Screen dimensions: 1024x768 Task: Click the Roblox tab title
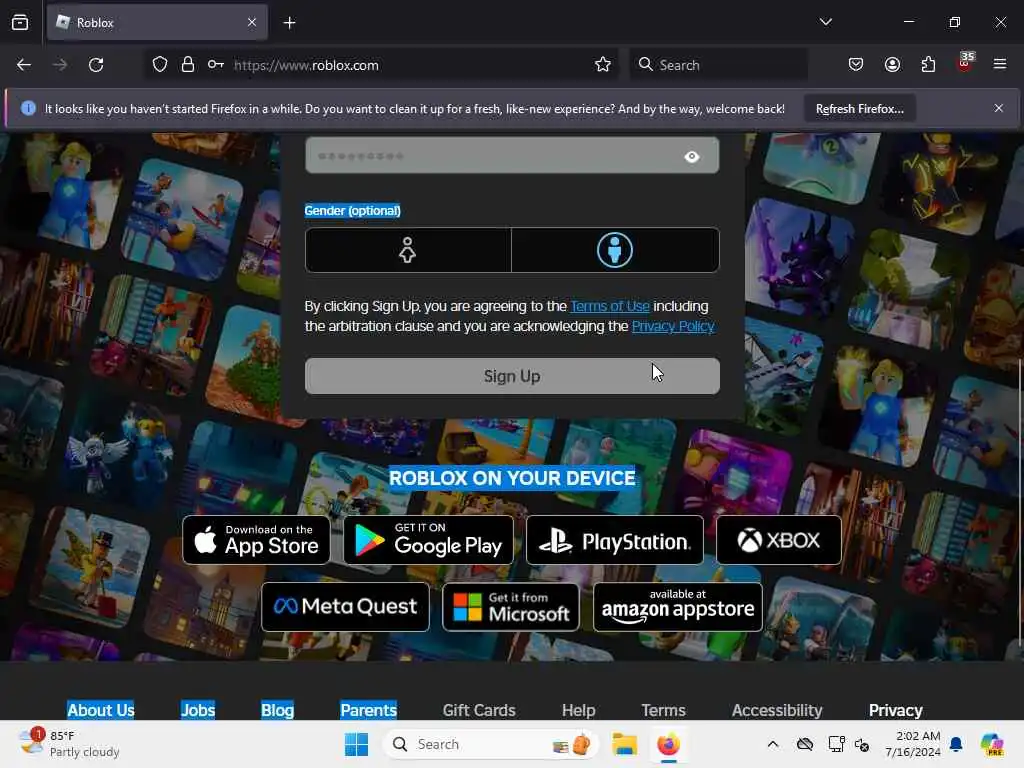pyautogui.click(x=95, y=22)
